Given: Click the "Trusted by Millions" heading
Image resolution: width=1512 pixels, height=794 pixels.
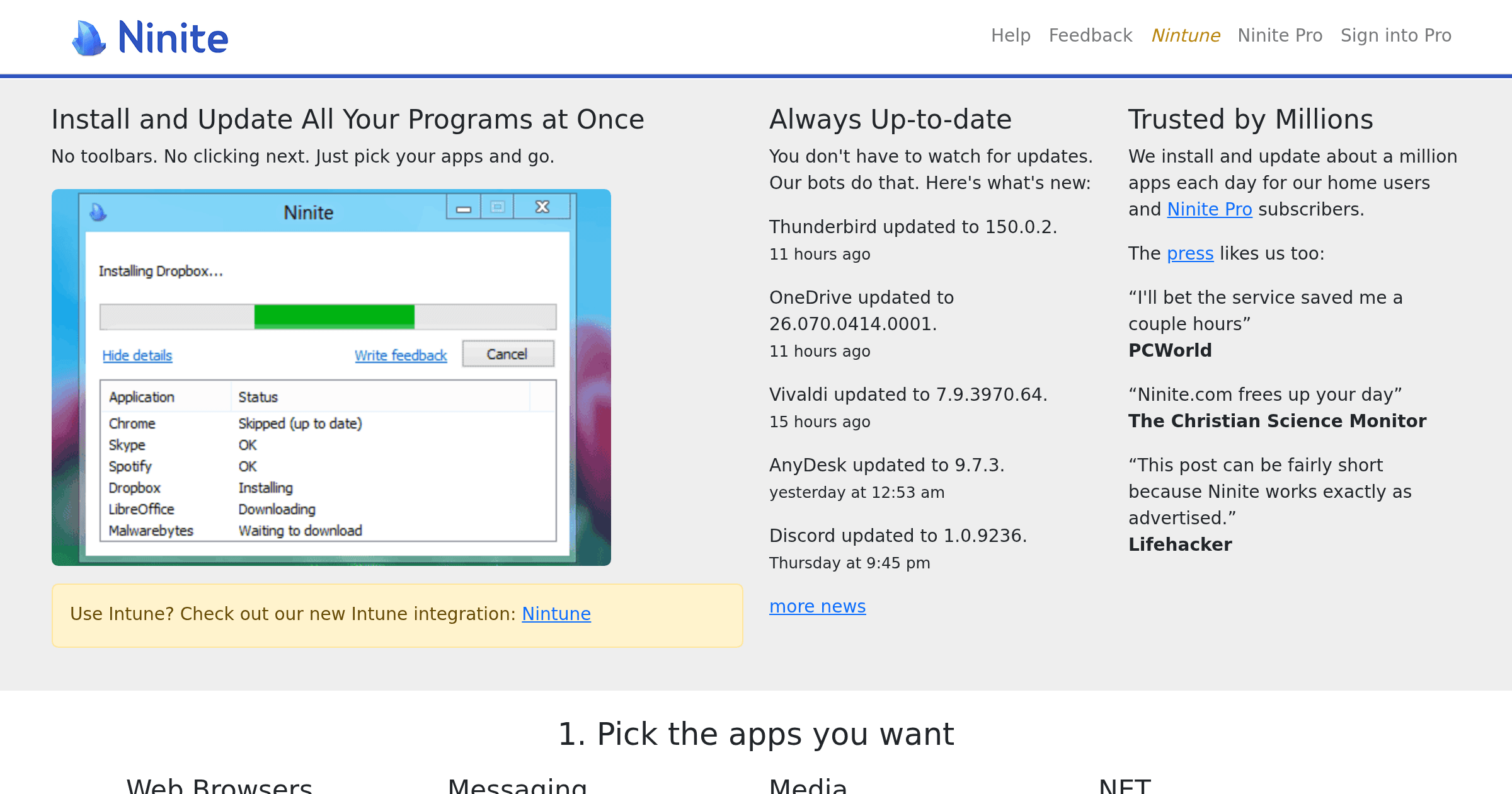Looking at the screenshot, I should click(1251, 120).
